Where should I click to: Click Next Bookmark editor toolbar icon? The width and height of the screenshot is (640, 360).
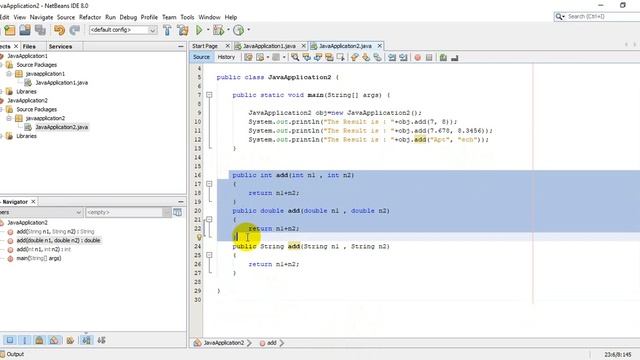[x=366, y=58]
